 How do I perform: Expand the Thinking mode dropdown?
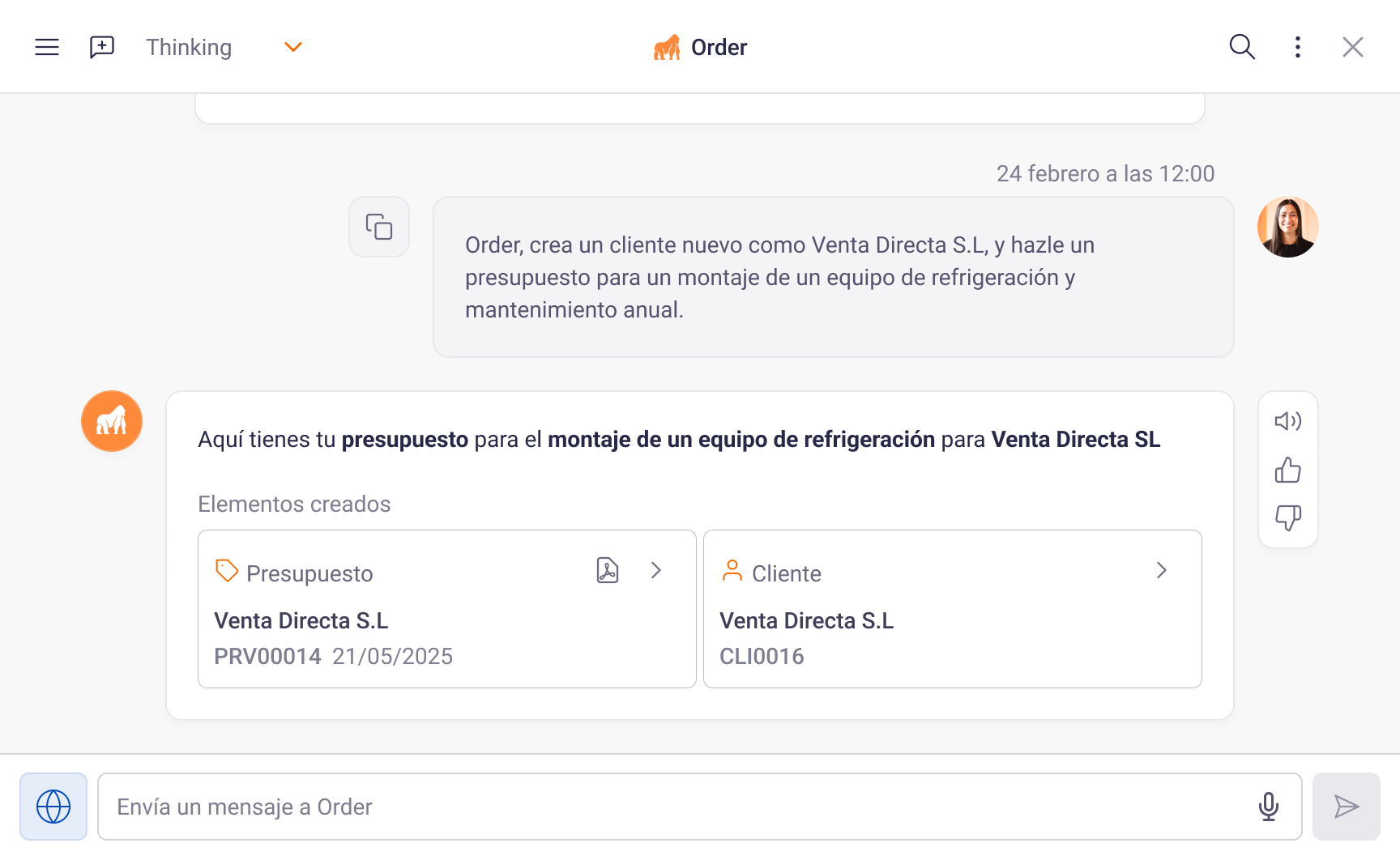[292, 47]
